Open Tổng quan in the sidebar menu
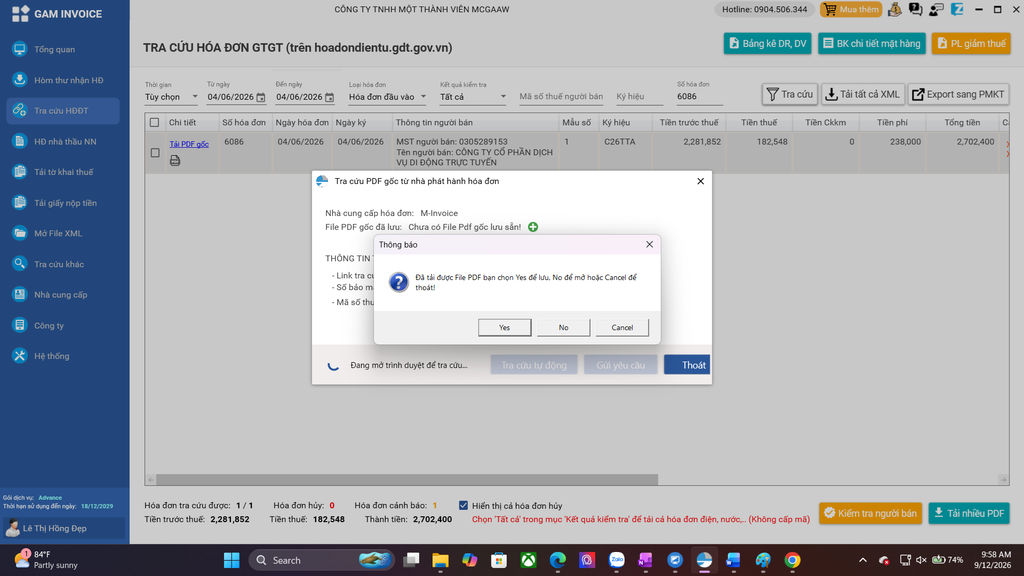 pos(54,50)
